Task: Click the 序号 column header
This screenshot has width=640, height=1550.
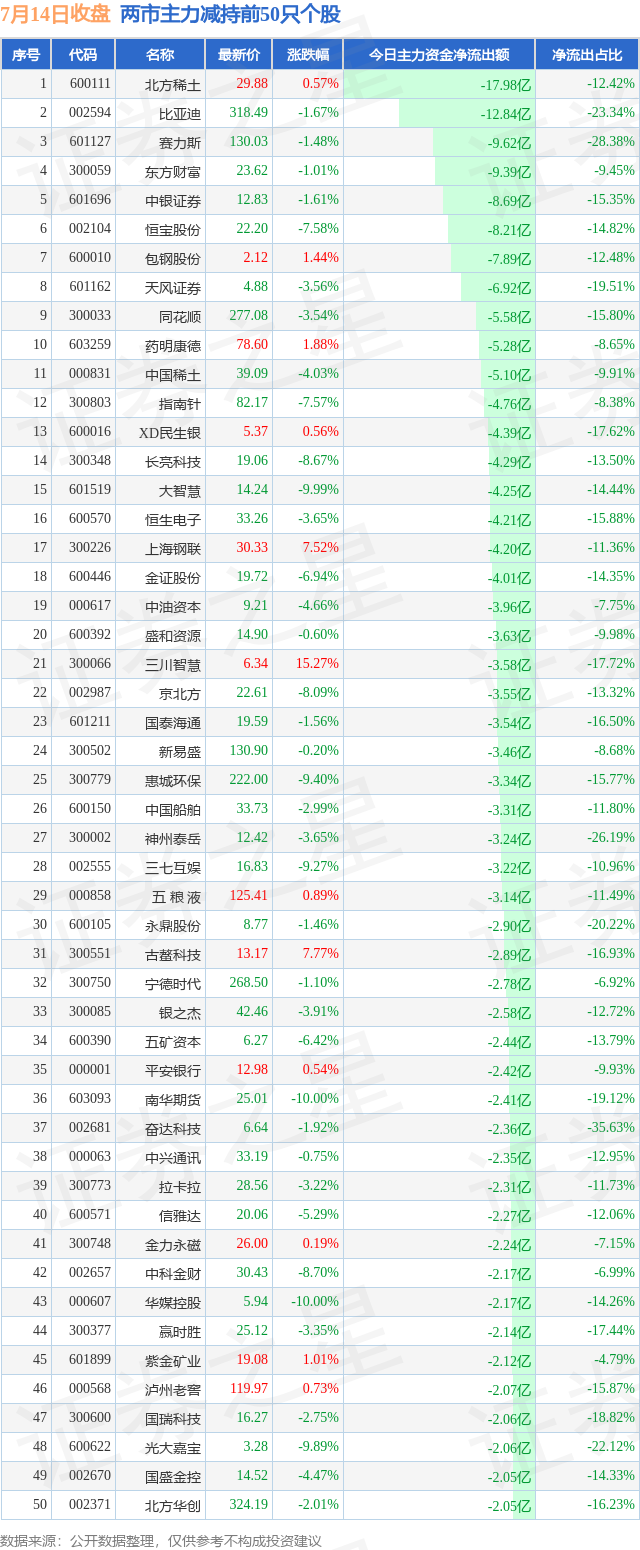Action: point(26,55)
